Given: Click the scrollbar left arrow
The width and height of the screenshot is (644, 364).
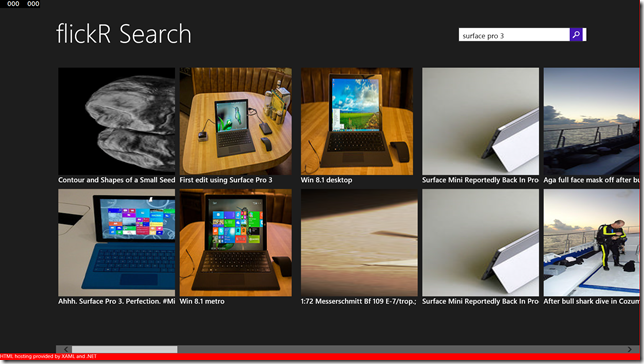Looking at the screenshot, I should [66, 349].
